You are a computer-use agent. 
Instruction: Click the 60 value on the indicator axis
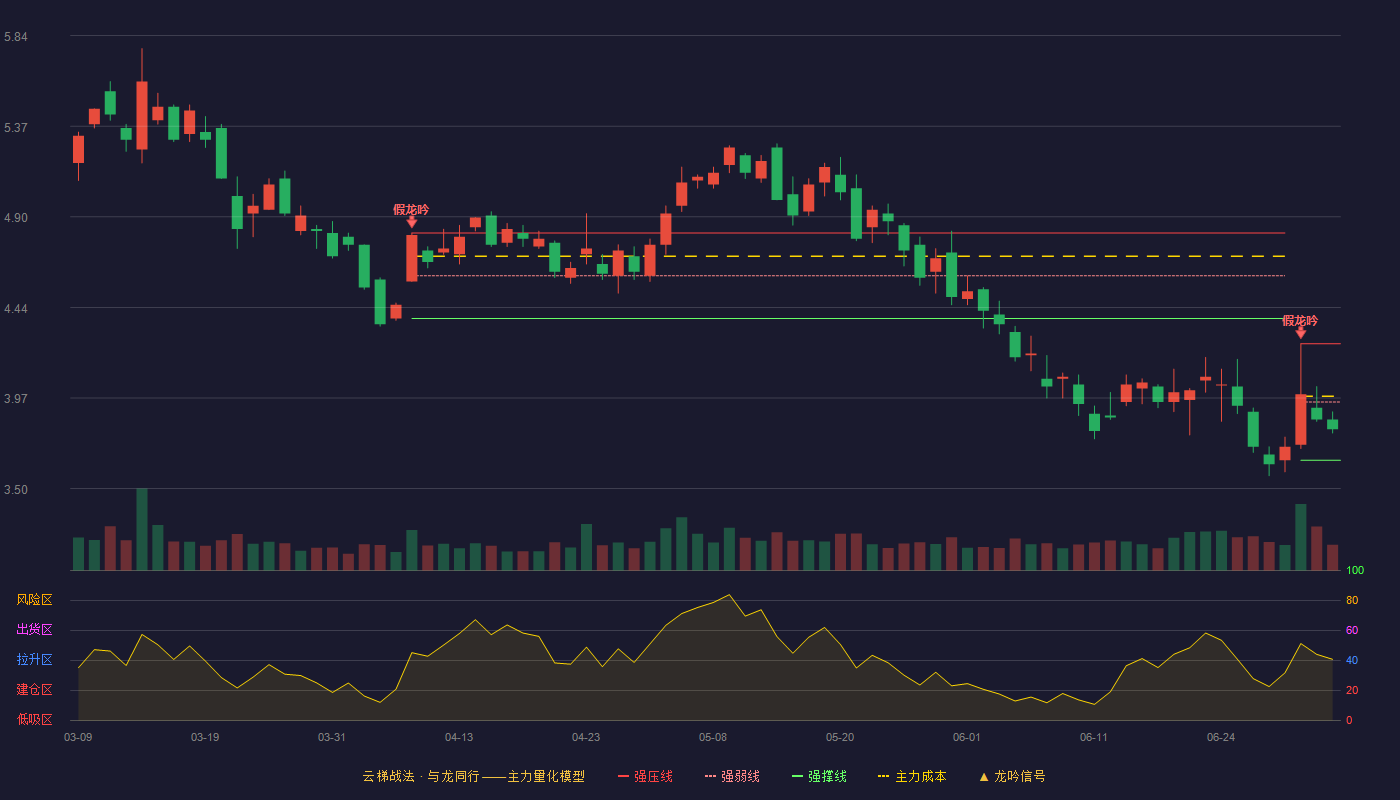1352,630
